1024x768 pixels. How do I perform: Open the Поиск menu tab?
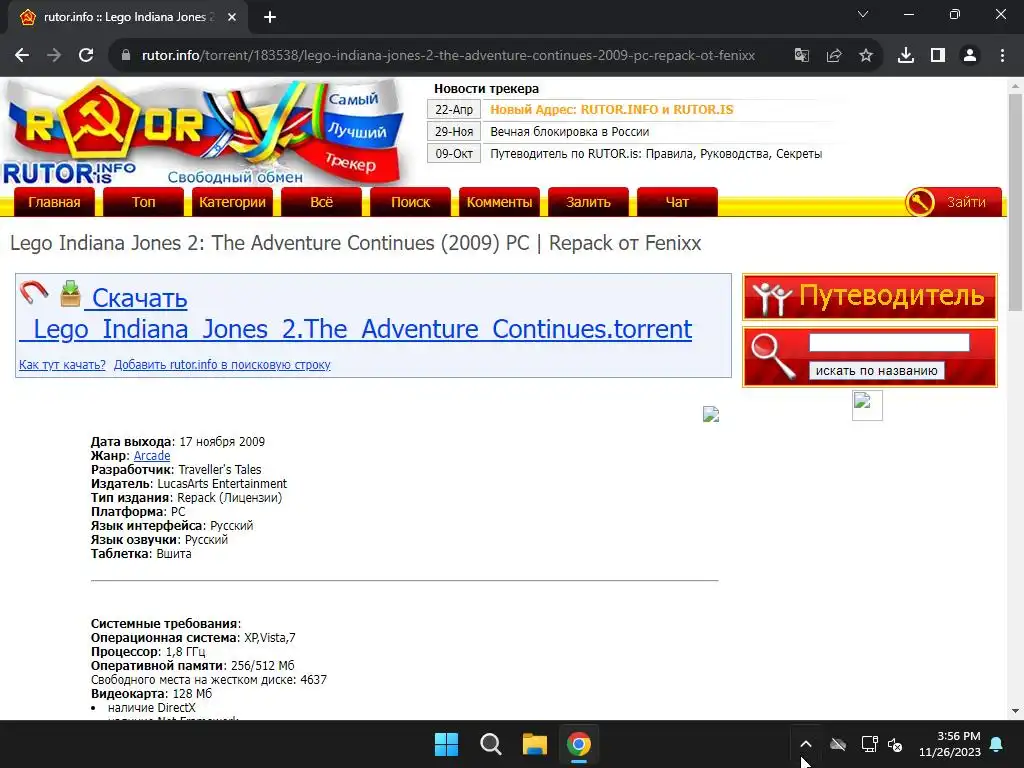(x=410, y=202)
